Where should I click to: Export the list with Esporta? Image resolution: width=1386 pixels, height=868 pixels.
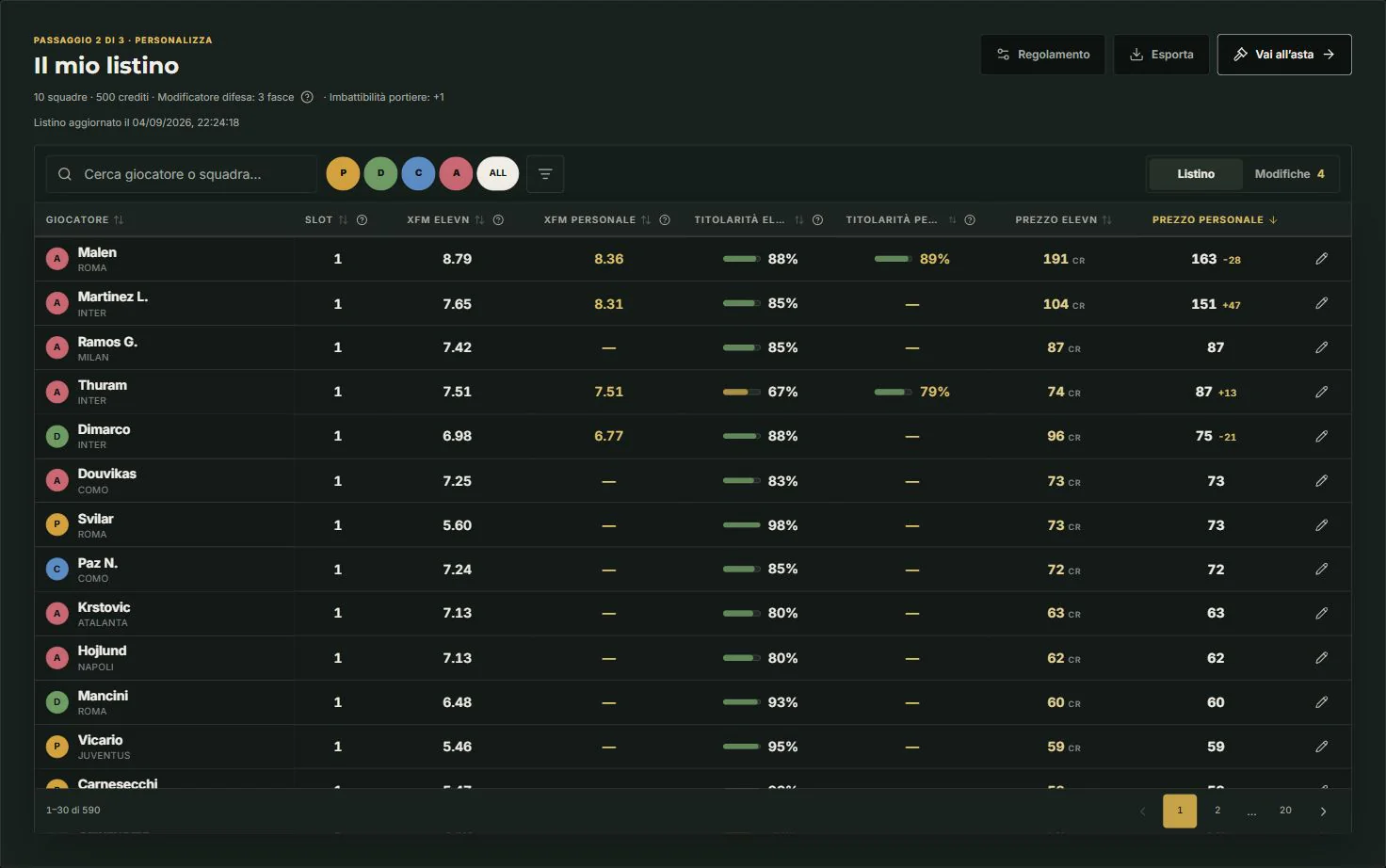click(x=1161, y=55)
